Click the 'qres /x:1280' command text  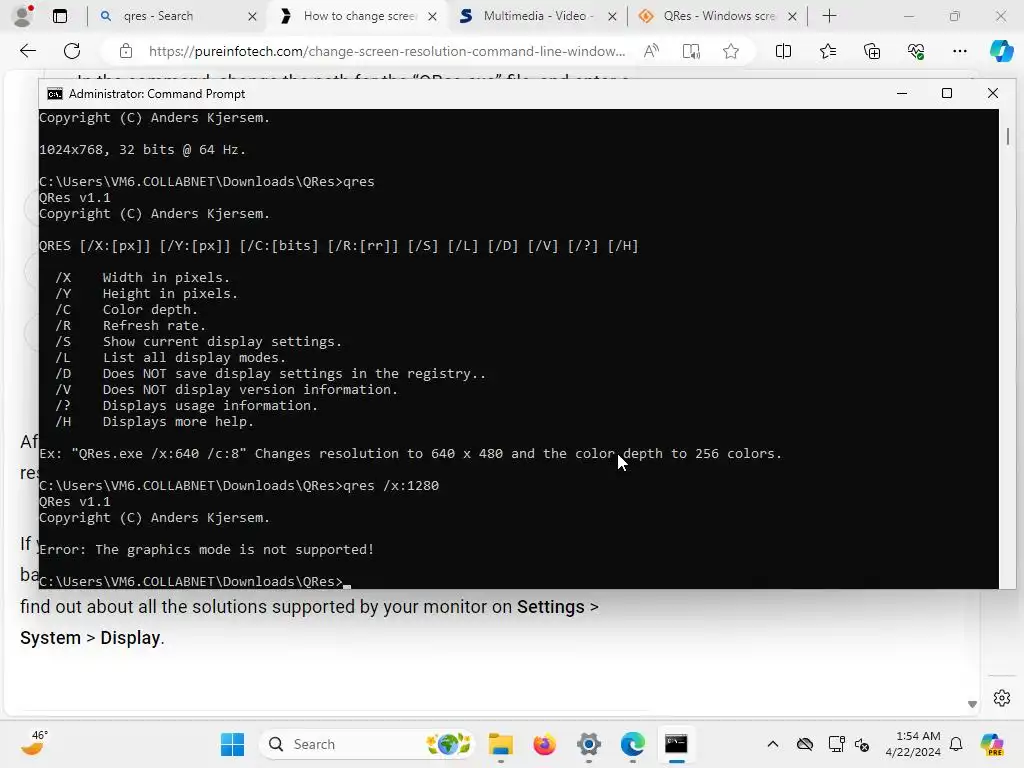pyautogui.click(x=391, y=485)
